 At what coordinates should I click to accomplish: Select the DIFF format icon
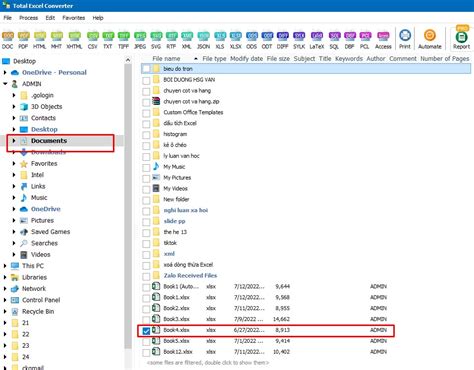283,40
